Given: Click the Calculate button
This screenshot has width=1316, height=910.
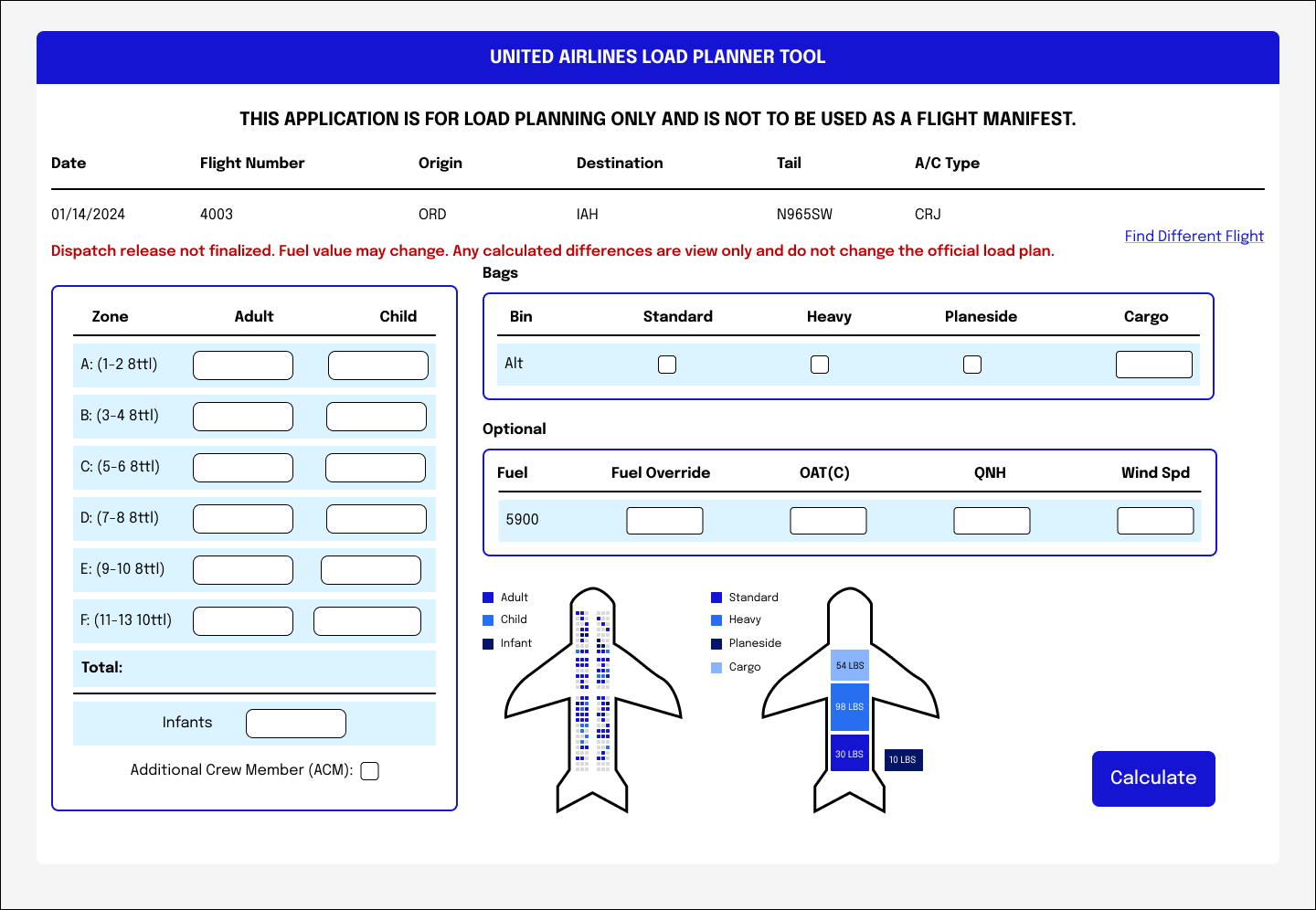Looking at the screenshot, I should coord(1153,778).
